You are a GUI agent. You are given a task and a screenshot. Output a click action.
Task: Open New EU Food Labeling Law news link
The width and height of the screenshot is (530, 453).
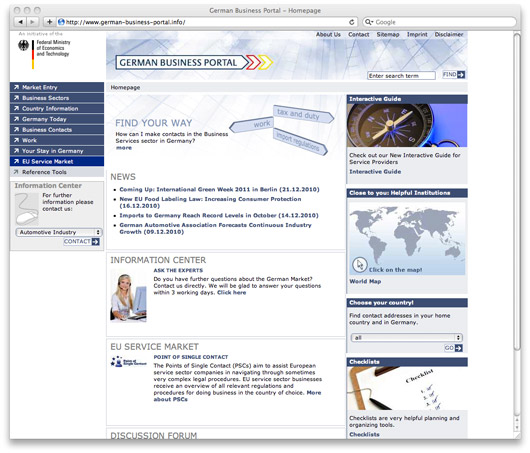(210, 202)
